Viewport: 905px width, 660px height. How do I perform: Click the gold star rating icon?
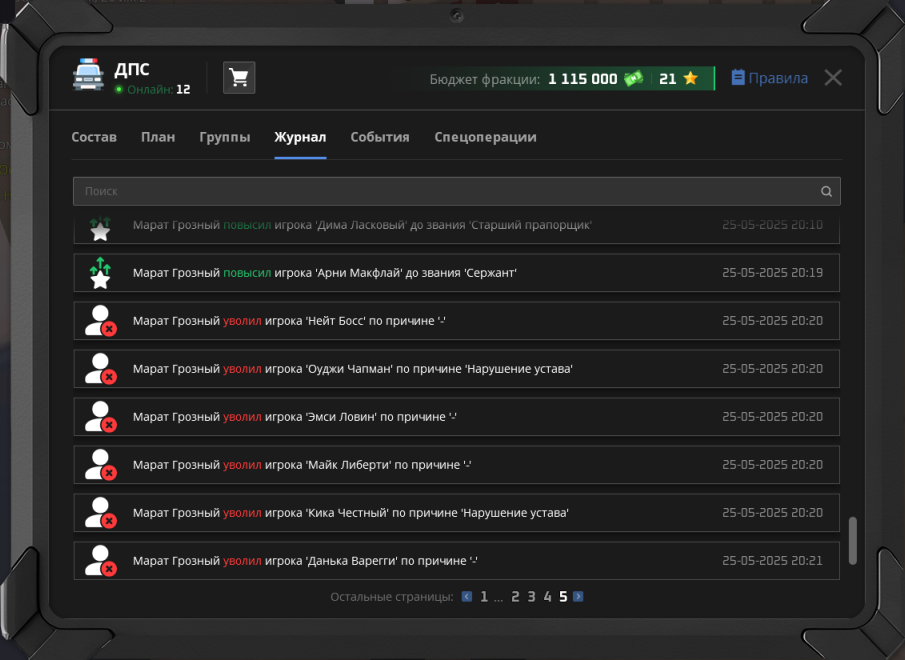click(691, 78)
